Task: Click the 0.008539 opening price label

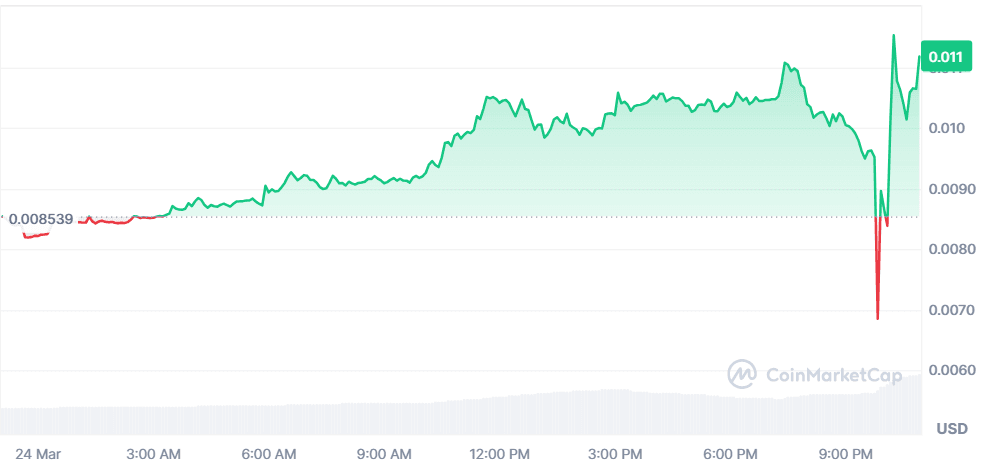Action: [x=40, y=217]
